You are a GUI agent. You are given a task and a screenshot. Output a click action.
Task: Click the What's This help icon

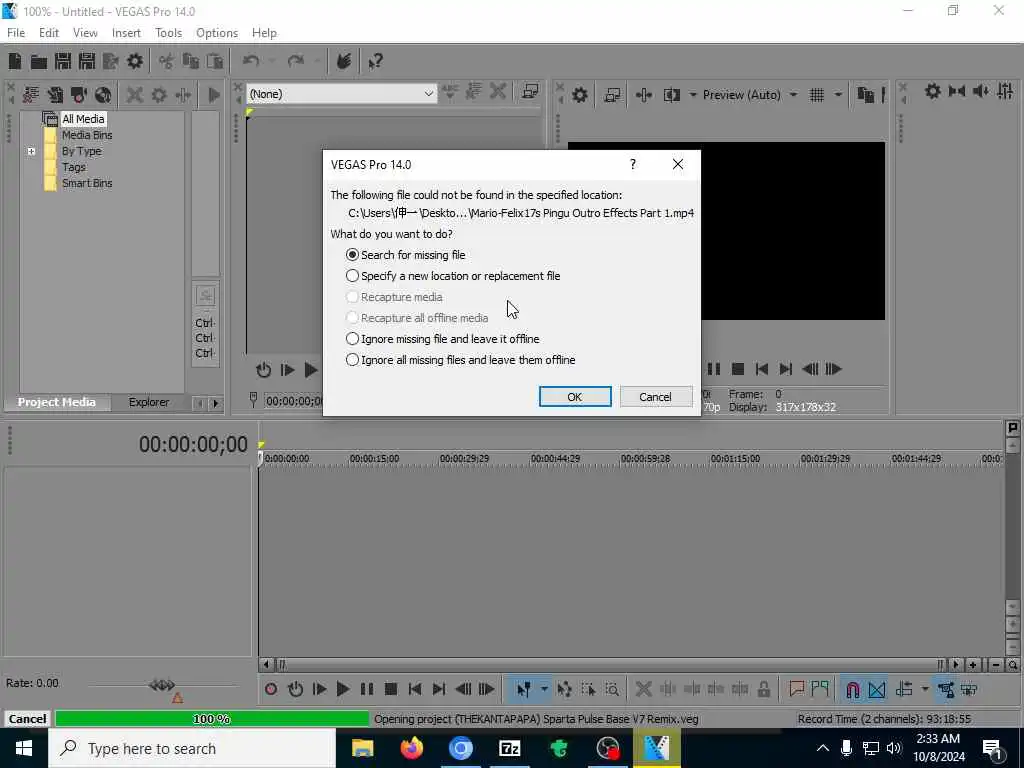376,61
